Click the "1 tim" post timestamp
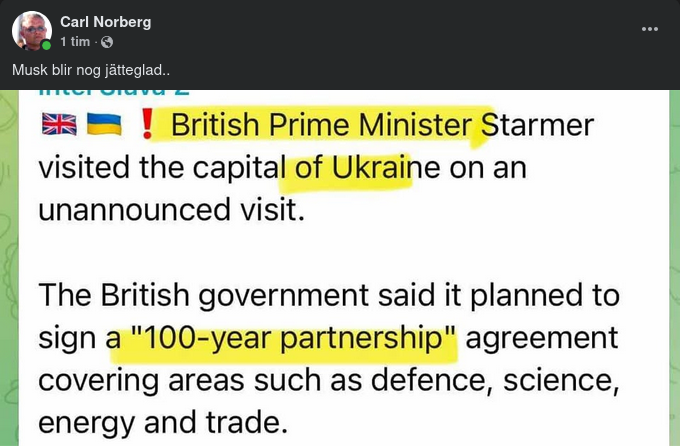Viewport: 680px width, 446px height. [75, 42]
